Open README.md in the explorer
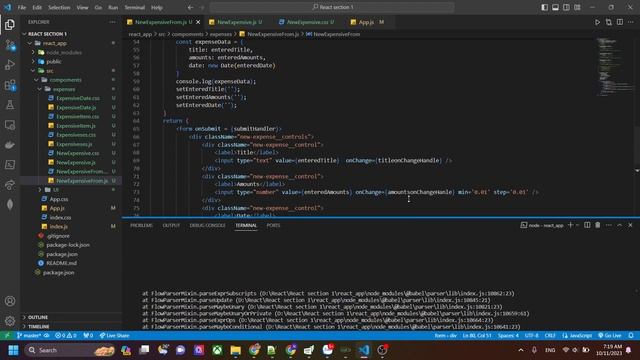 click(x=61, y=263)
